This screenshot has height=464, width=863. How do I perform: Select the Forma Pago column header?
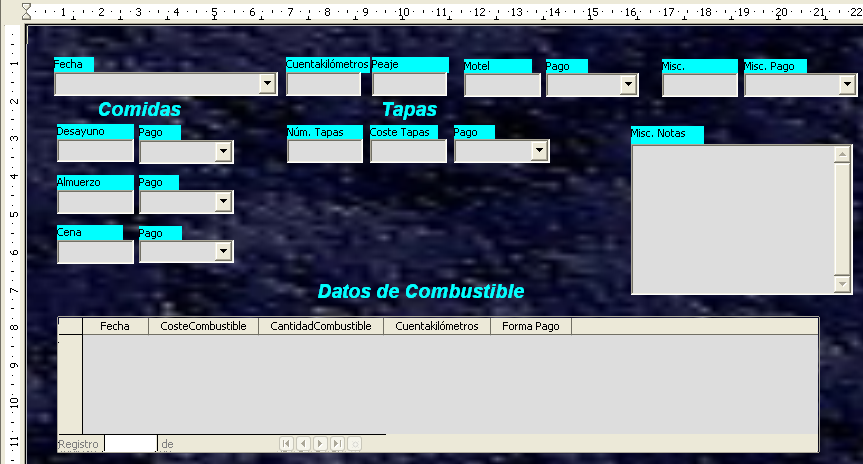[x=530, y=326]
